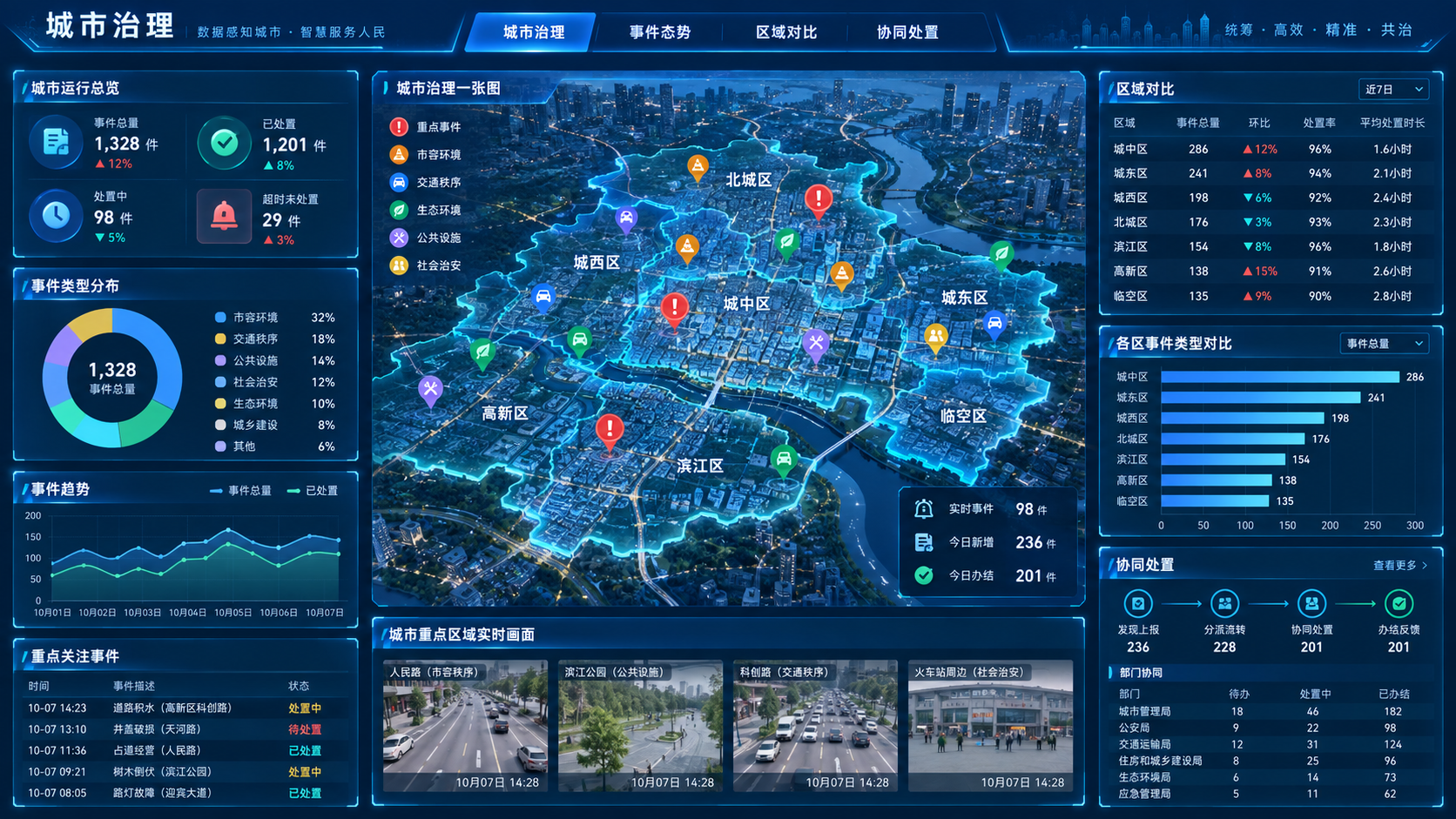Image resolution: width=1456 pixels, height=819 pixels.
Task: Click the 查看更多 link
Action: click(1400, 566)
